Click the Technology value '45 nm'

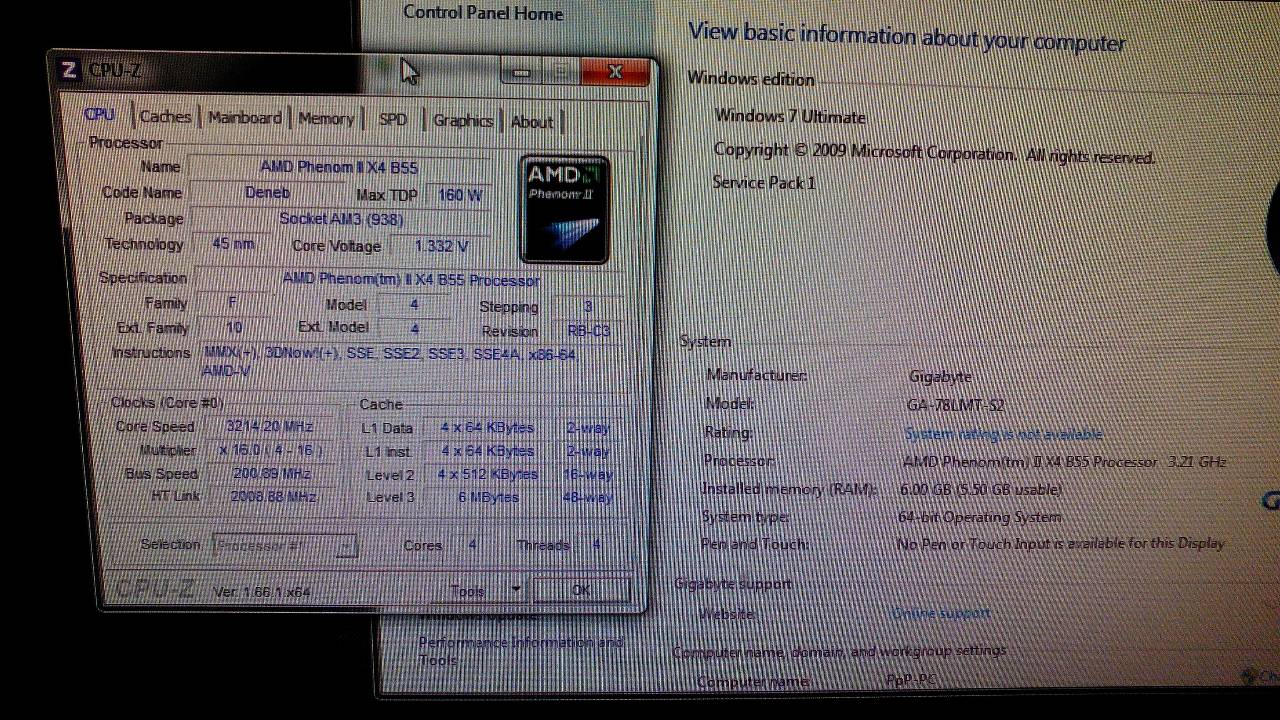click(x=235, y=244)
